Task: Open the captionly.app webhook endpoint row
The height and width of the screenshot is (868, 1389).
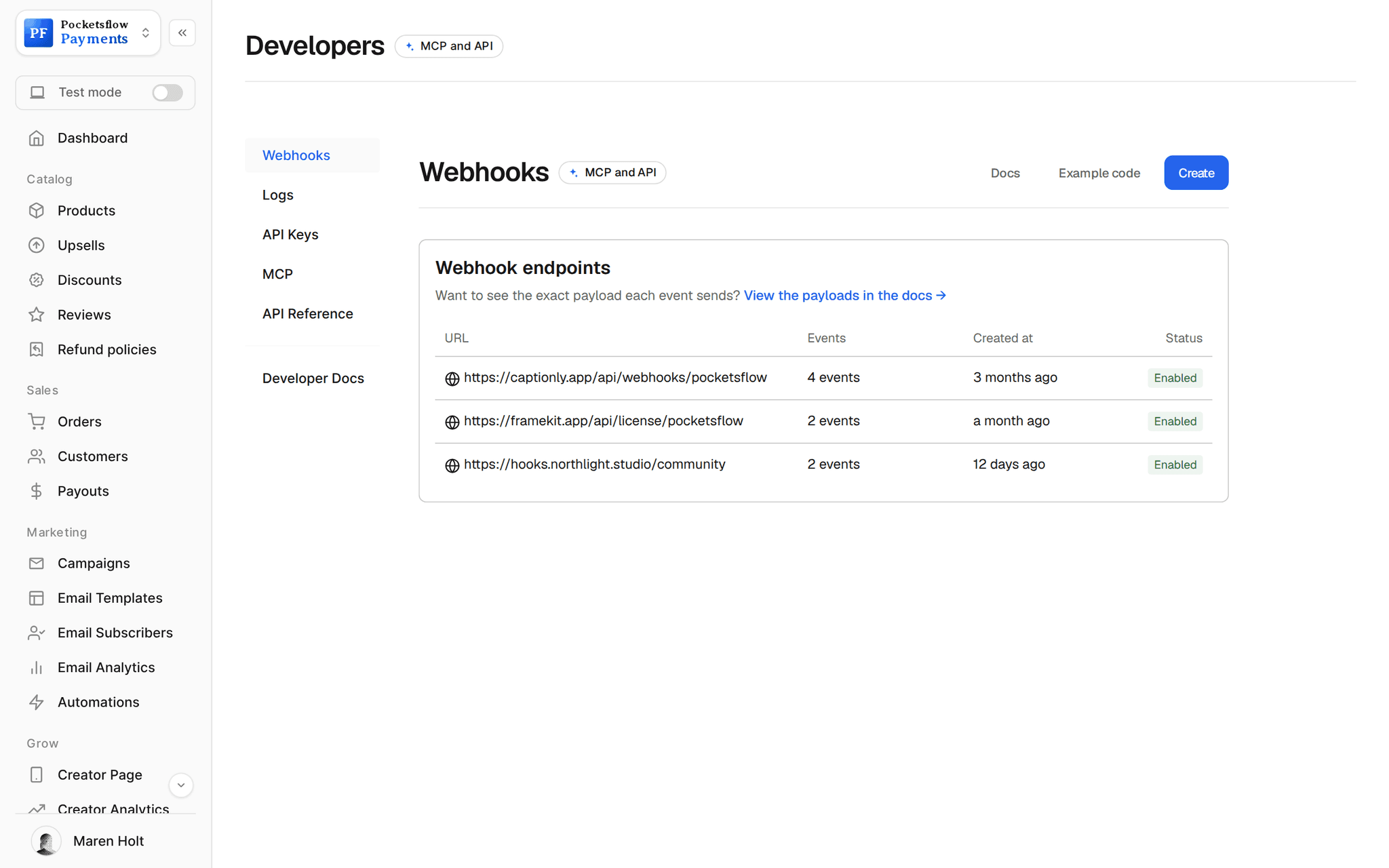Action: tap(823, 378)
